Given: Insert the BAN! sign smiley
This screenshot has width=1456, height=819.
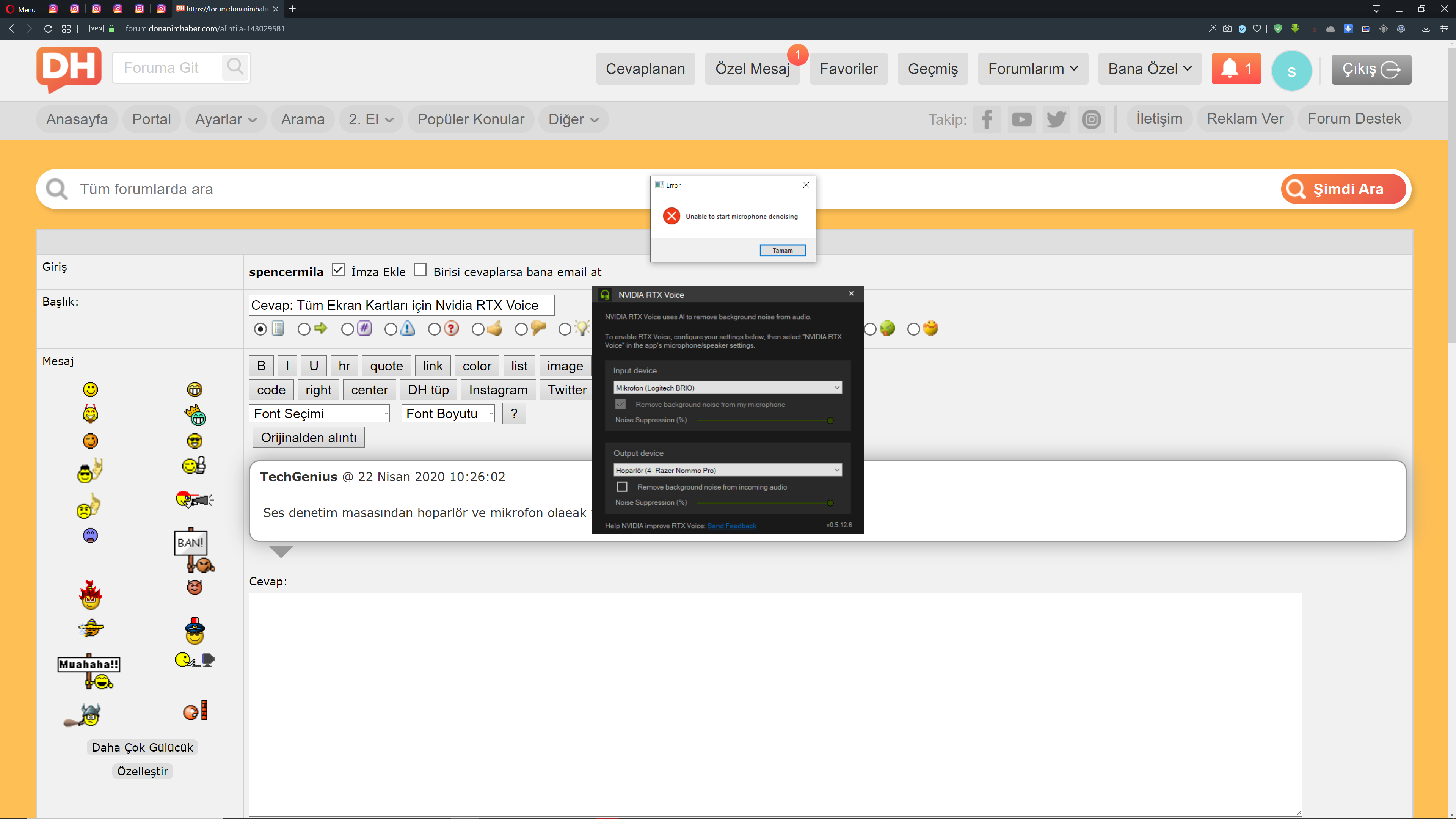Looking at the screenshot, I should tap(194, 551).
